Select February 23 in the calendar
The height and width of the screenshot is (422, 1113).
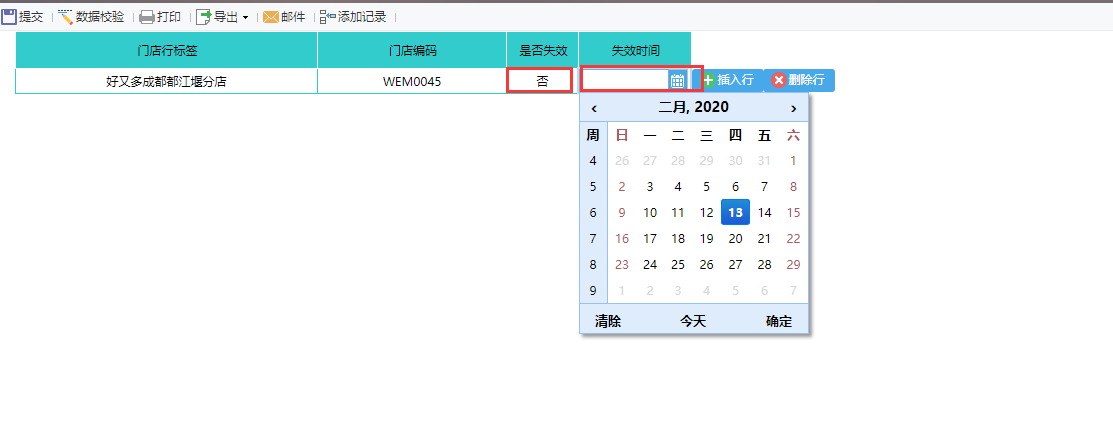click(x=622, y=265)
